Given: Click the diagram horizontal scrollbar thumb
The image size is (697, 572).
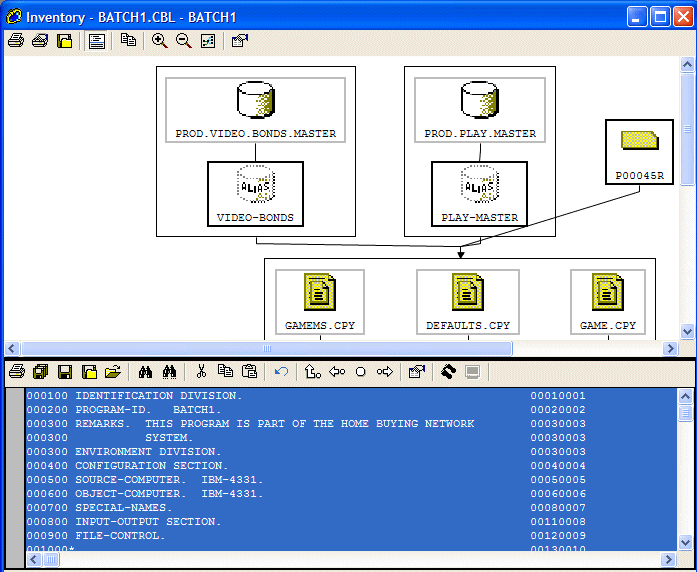Looking at the screenshot, I should [x=267, y=348].
